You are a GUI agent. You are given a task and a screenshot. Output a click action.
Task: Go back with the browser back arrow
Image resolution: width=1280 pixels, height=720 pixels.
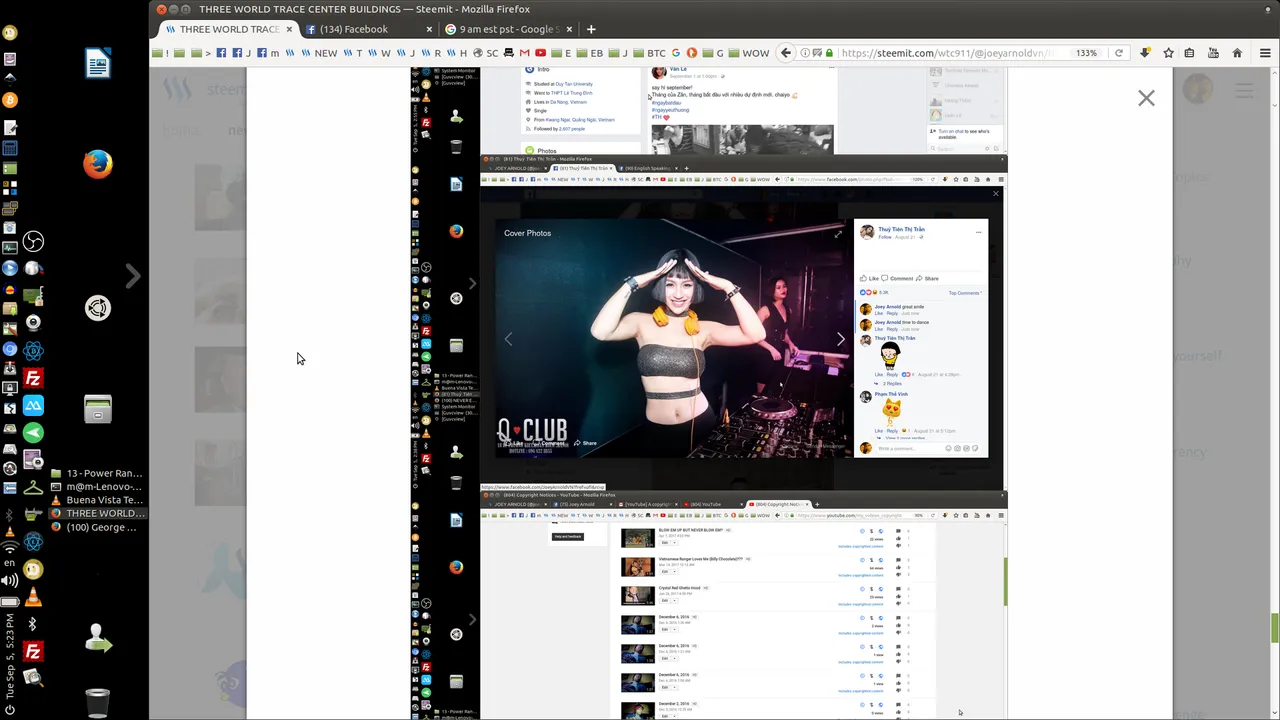point(786,53)
